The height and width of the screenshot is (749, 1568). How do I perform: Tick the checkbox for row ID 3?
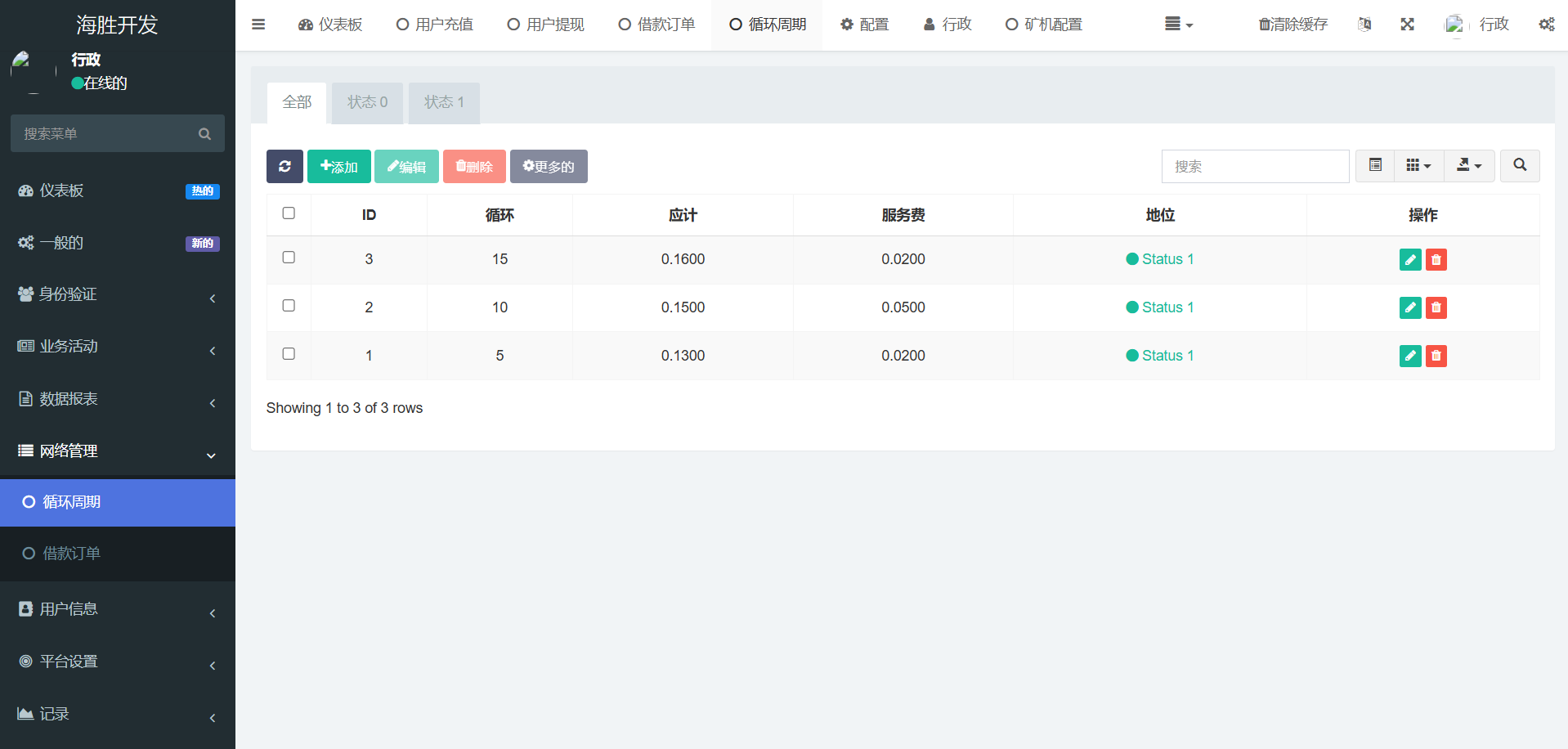[x=289, y=258]
